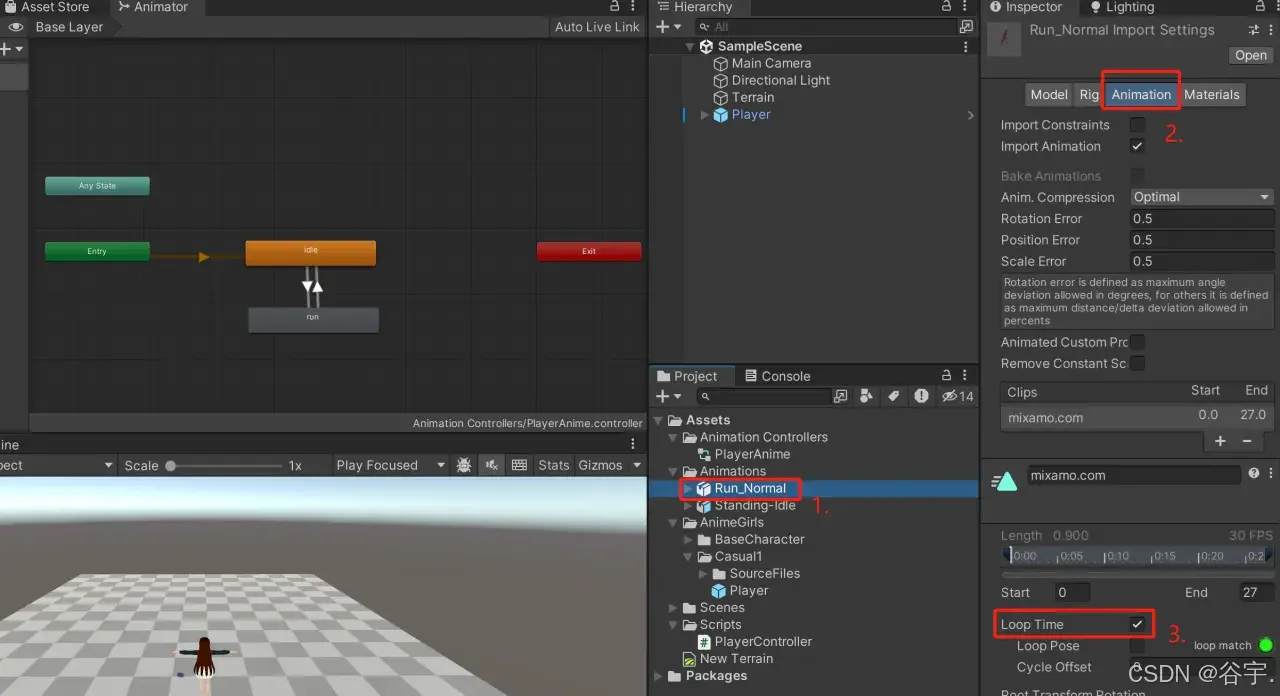Open Play Focused dropdown
1280x696 pixels.
390,465
